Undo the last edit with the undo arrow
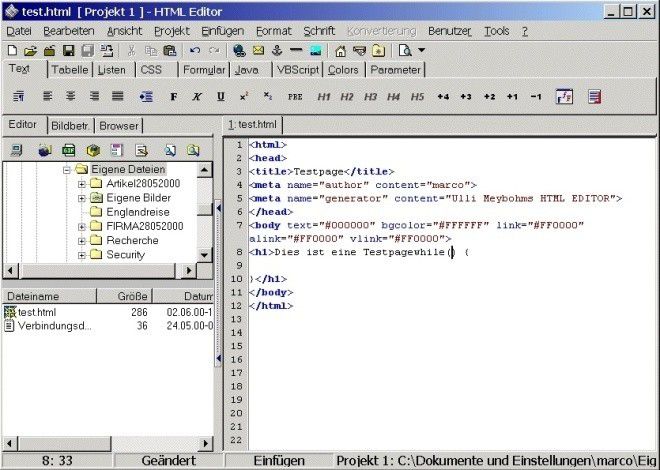 [194, 51]
